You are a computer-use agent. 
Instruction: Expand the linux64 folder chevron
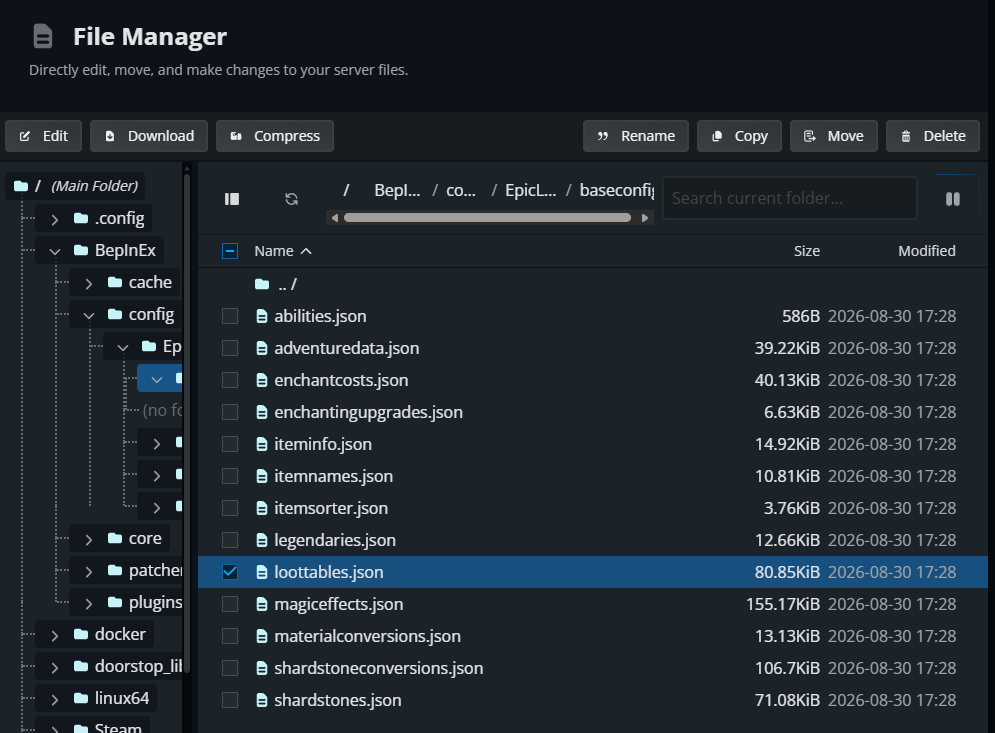pos(55,699)
